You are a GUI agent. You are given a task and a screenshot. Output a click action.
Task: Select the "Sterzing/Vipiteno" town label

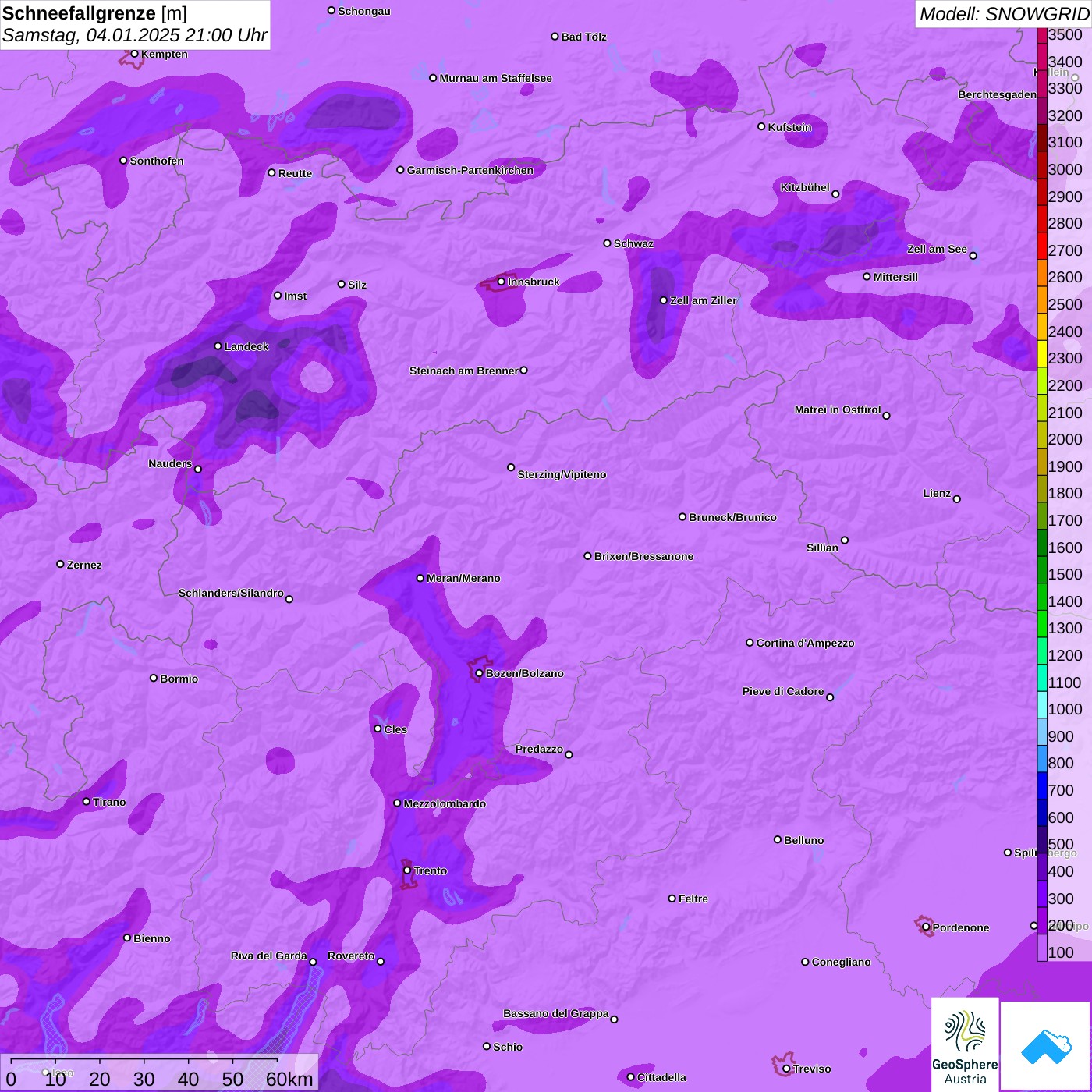coord(562,474)
